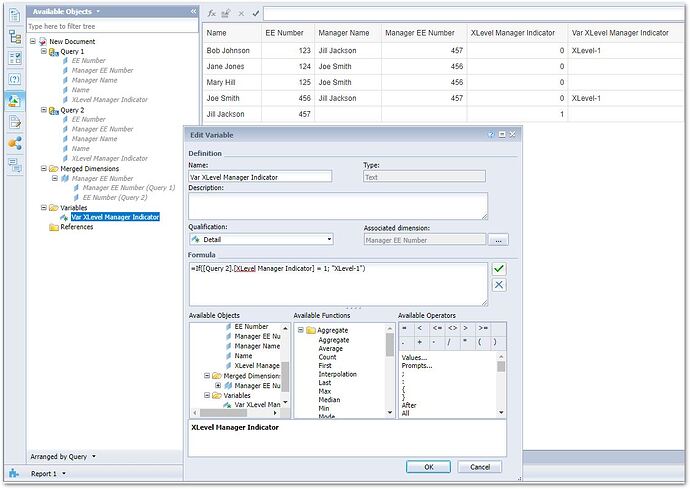This screenshot has width=690, height=489.
Task: Click XLevel-1 cell in Joe Smith row
Action: point(625,98)
